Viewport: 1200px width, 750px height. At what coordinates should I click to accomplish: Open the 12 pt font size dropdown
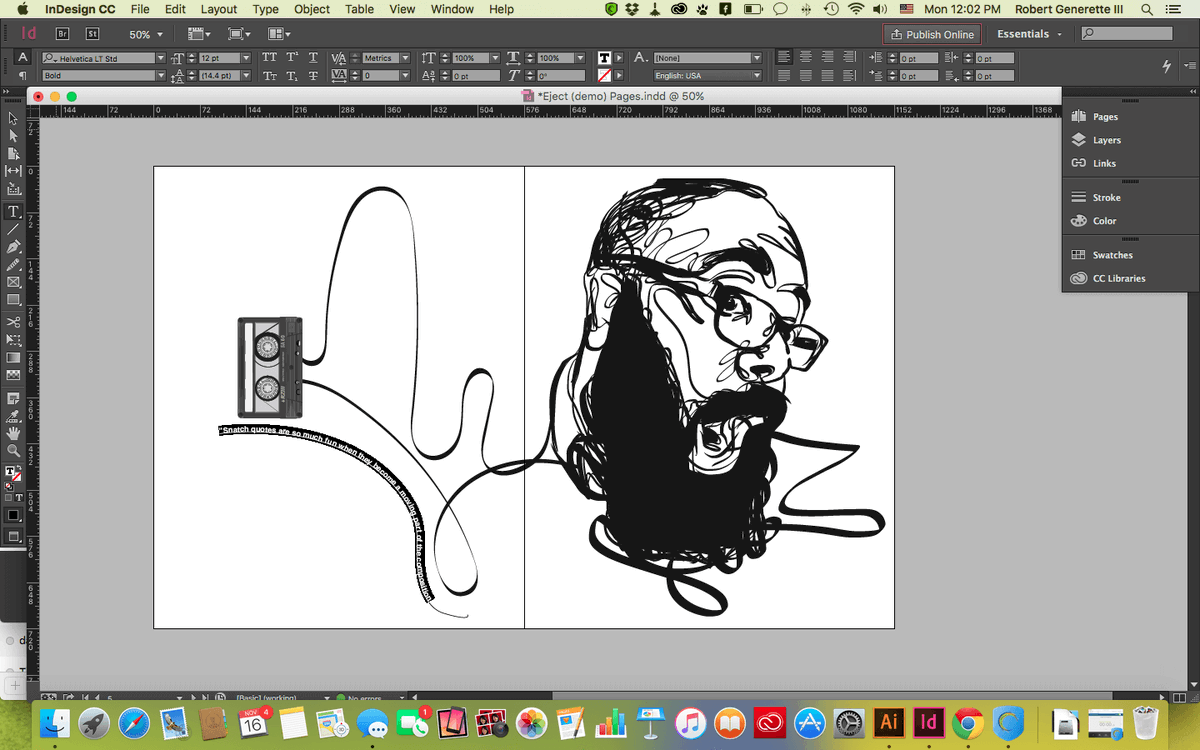246,58
